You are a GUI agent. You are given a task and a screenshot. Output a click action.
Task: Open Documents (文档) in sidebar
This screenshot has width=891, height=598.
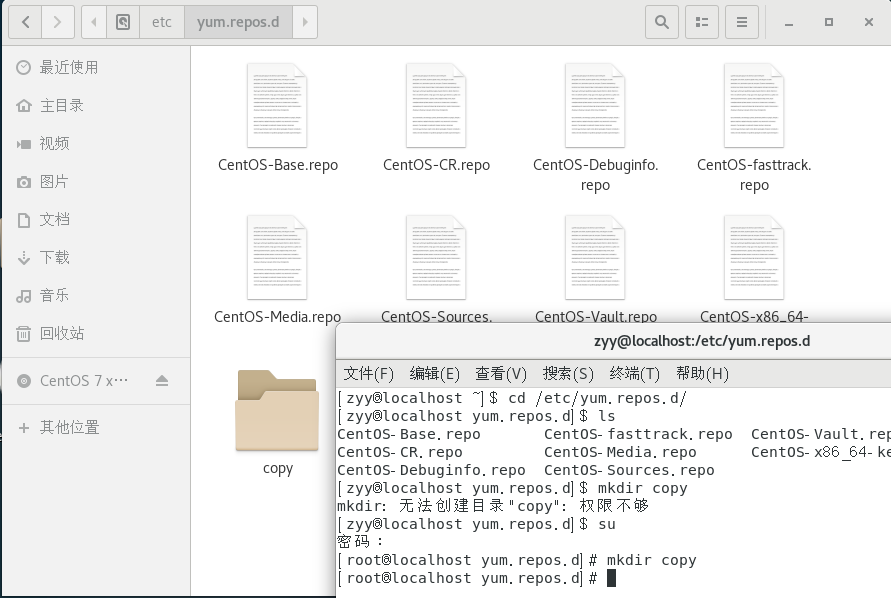95,219
